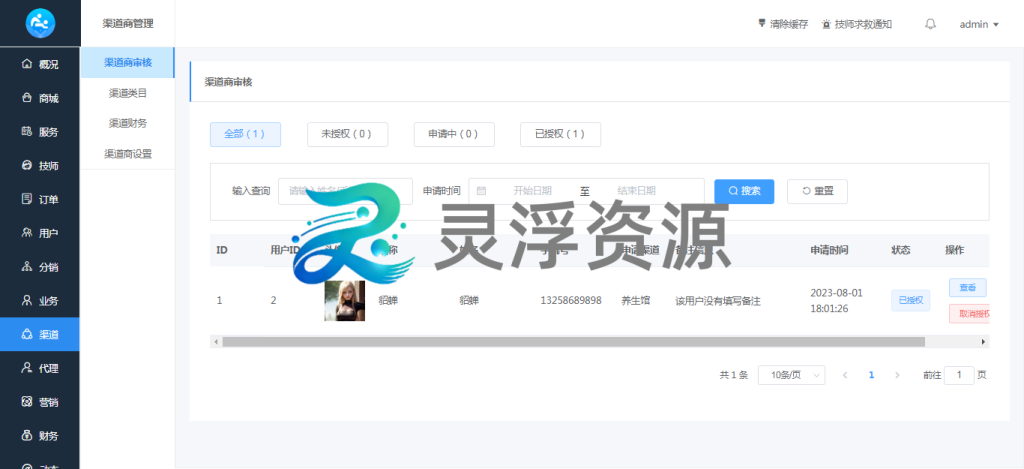Click the calendar icon in date range

pyautogui.click(x=481, y=191)
